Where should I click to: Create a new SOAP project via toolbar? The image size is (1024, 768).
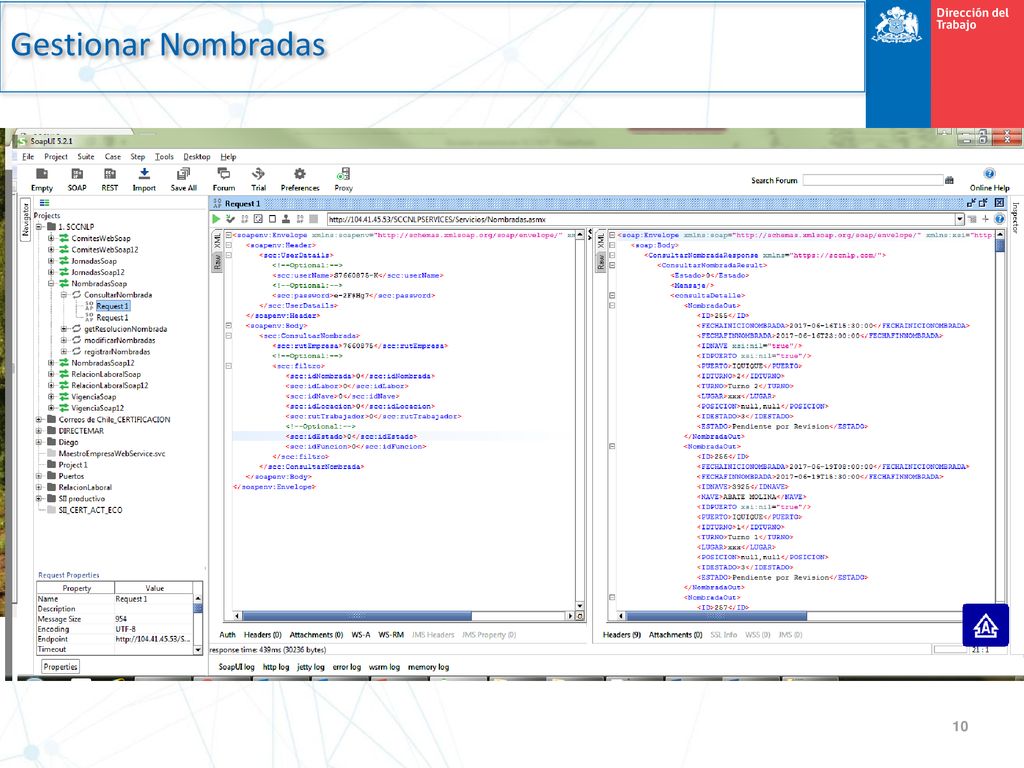point(77,174)
